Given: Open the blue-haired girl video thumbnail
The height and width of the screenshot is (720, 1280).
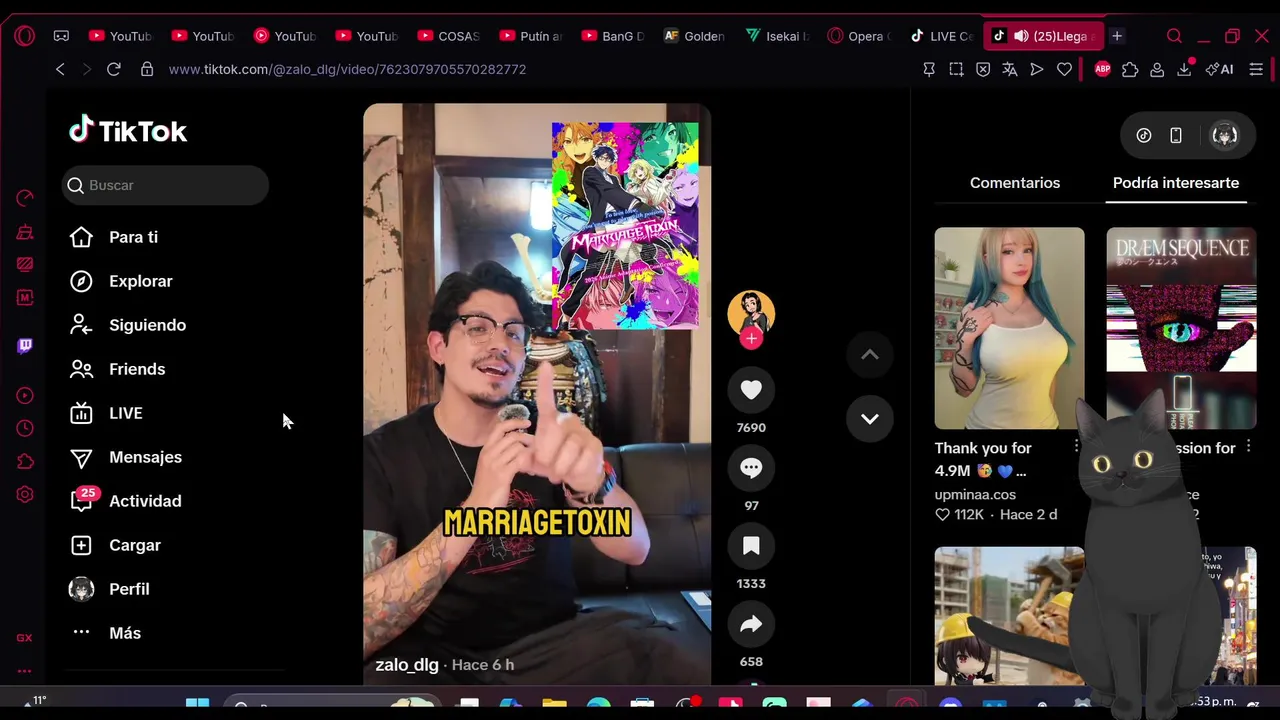Looking at the screenshot, I should click(1009, 328).
